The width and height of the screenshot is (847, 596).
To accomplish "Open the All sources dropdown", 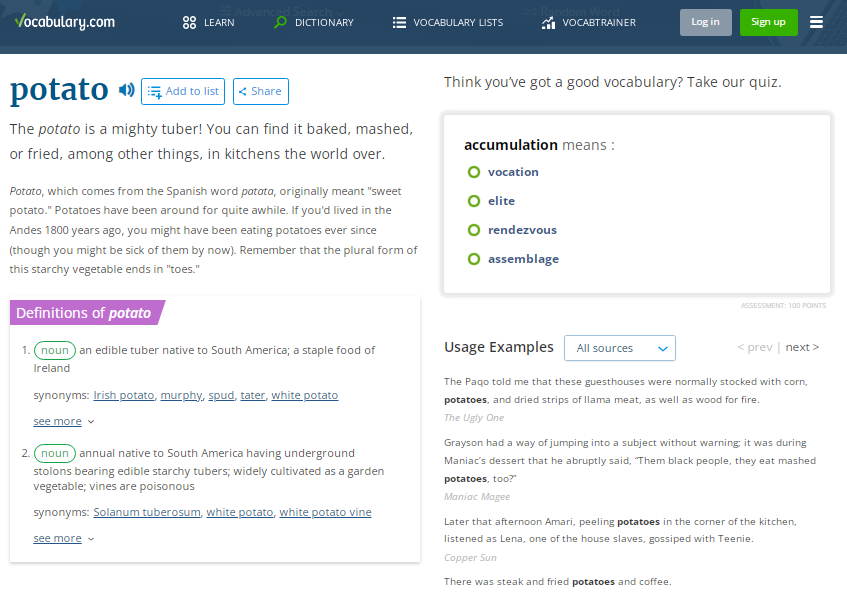I will [620, 348].
